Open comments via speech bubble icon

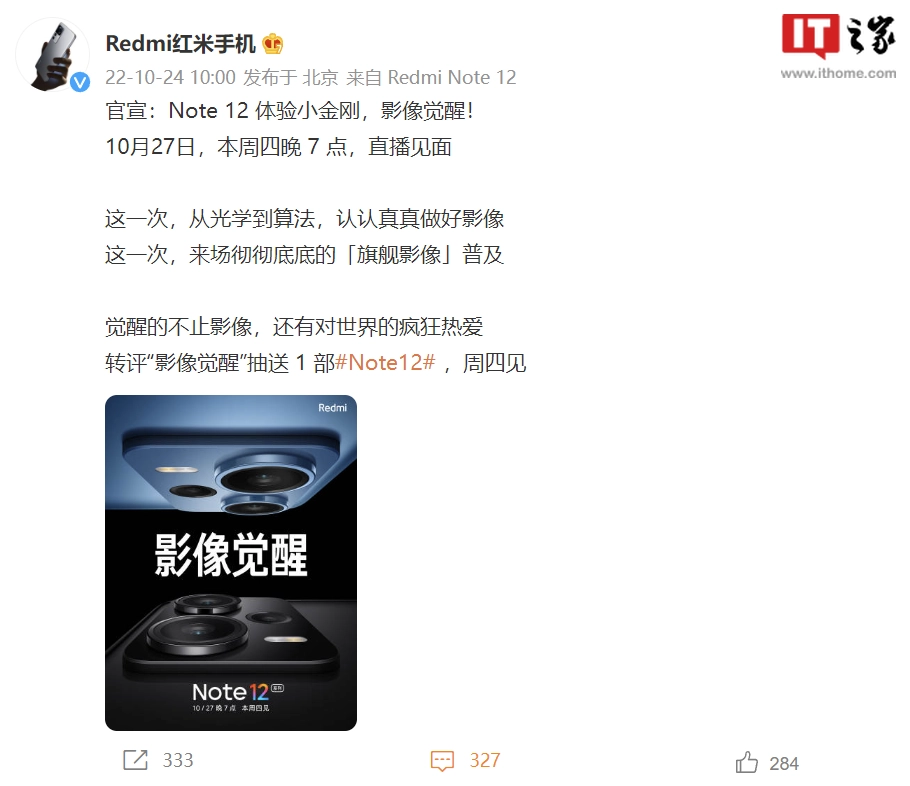442,760
